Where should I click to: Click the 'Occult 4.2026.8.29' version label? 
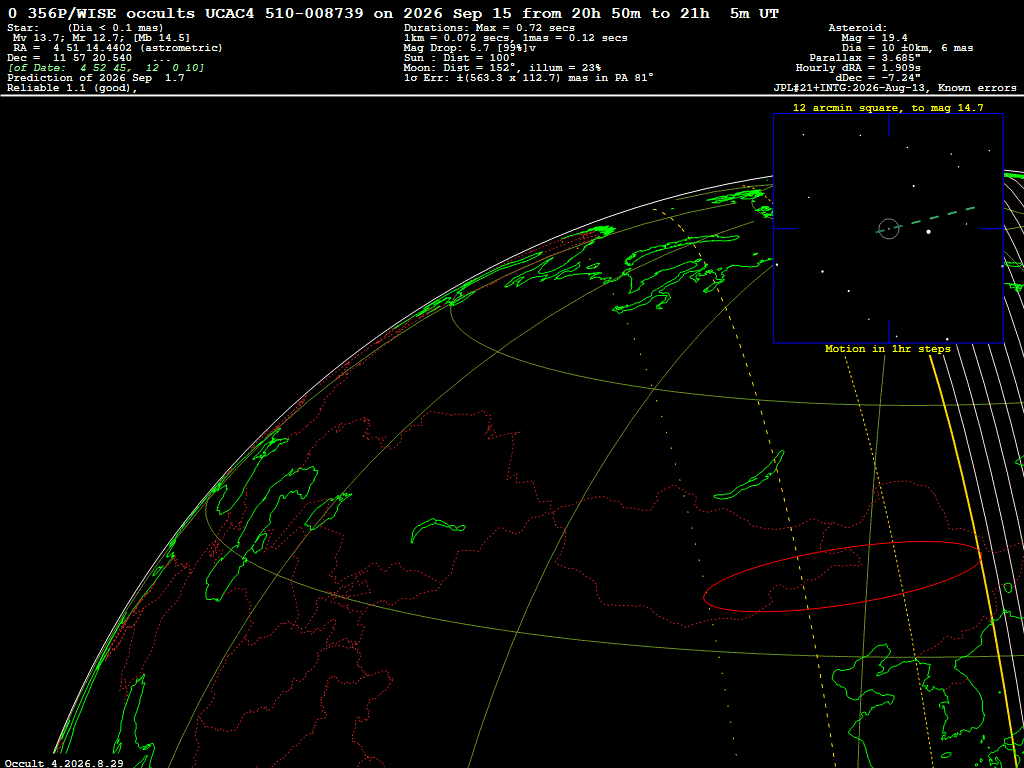click(65, 763)
